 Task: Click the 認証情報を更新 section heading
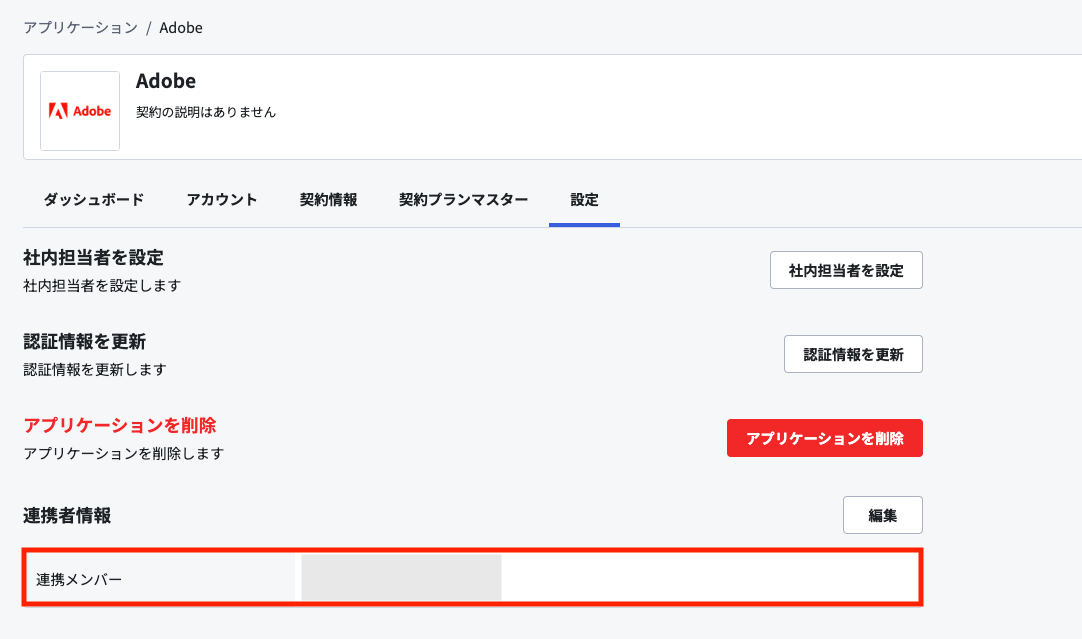point(84,342)
